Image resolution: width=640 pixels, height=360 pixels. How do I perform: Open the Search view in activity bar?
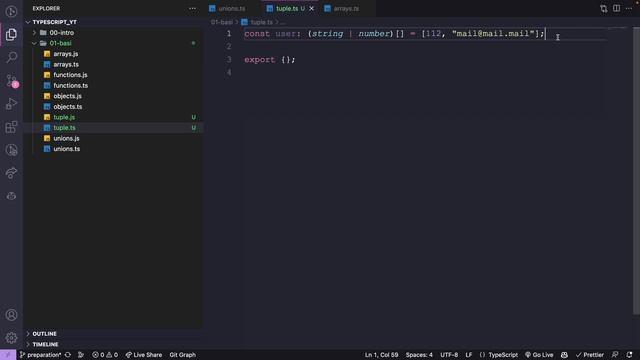(11, 57)
